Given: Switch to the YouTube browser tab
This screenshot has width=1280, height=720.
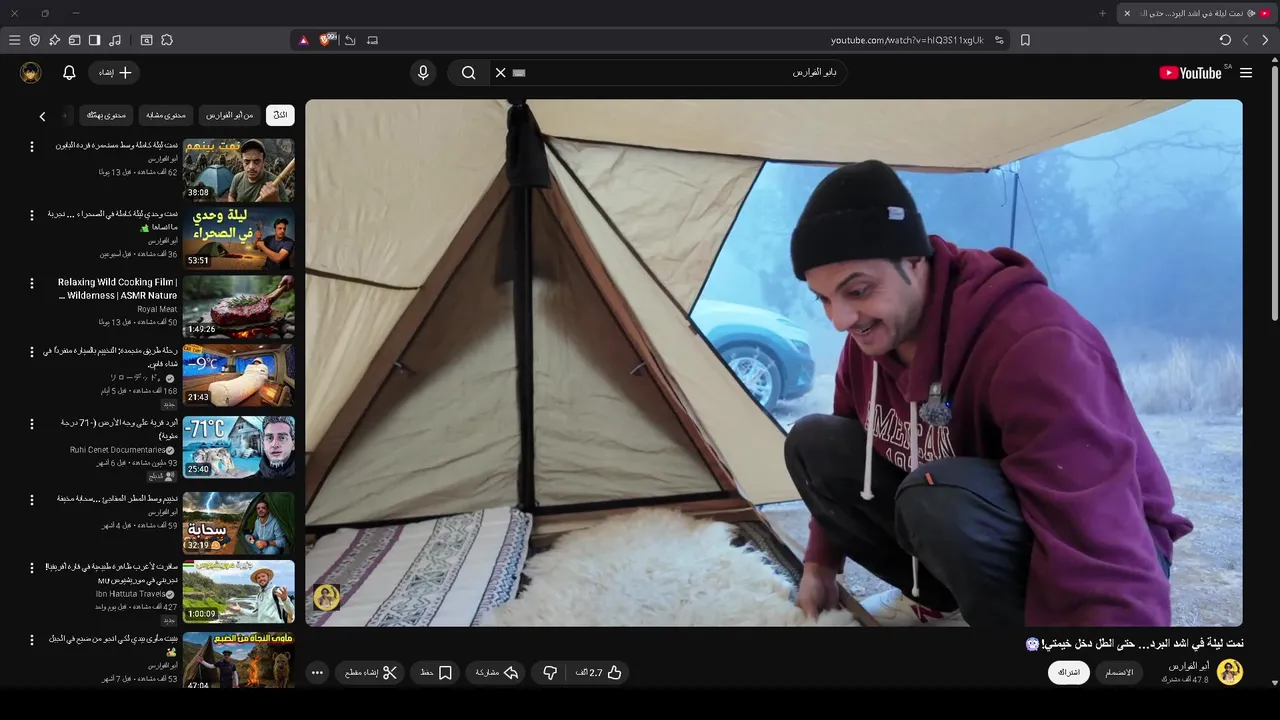Looking at the screenshot, I should tap(1195, 13).
